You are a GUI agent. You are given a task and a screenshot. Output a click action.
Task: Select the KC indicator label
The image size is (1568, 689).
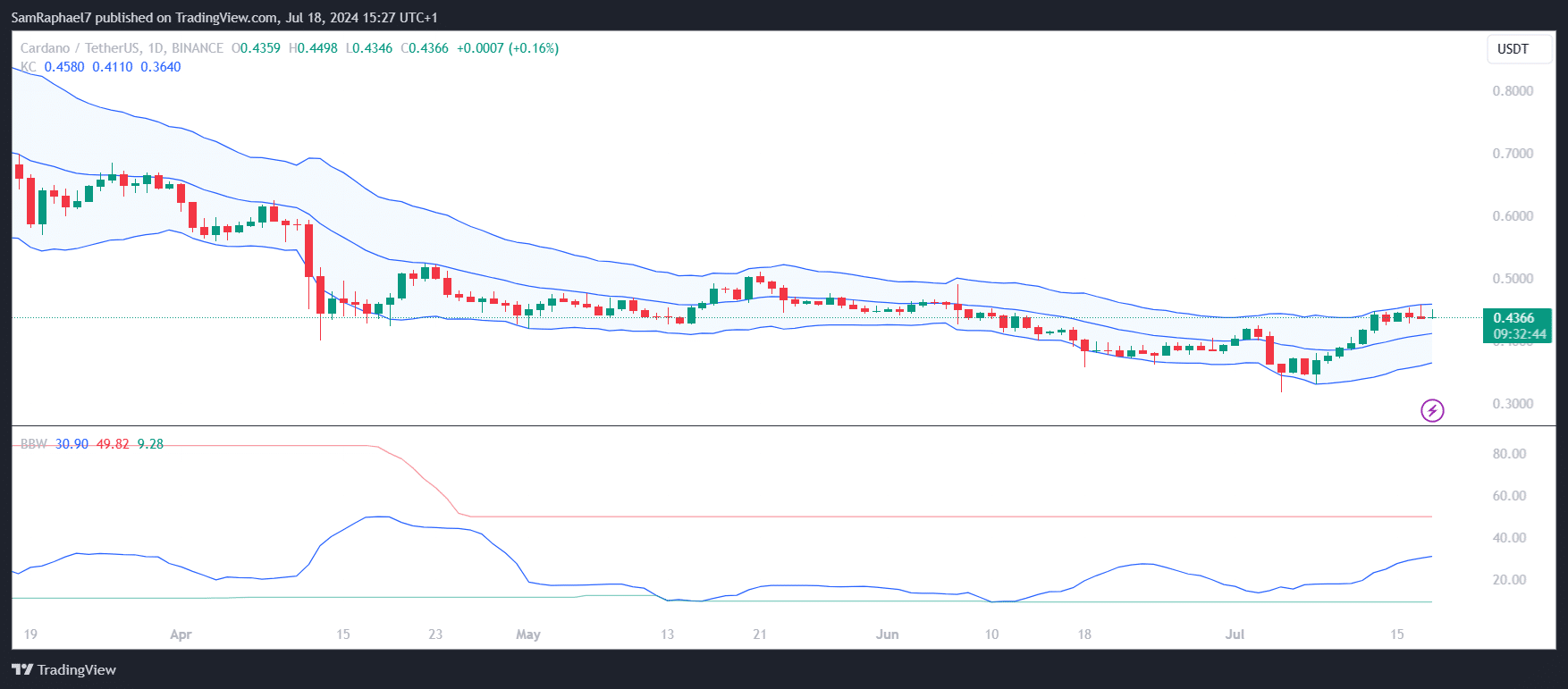29,67
